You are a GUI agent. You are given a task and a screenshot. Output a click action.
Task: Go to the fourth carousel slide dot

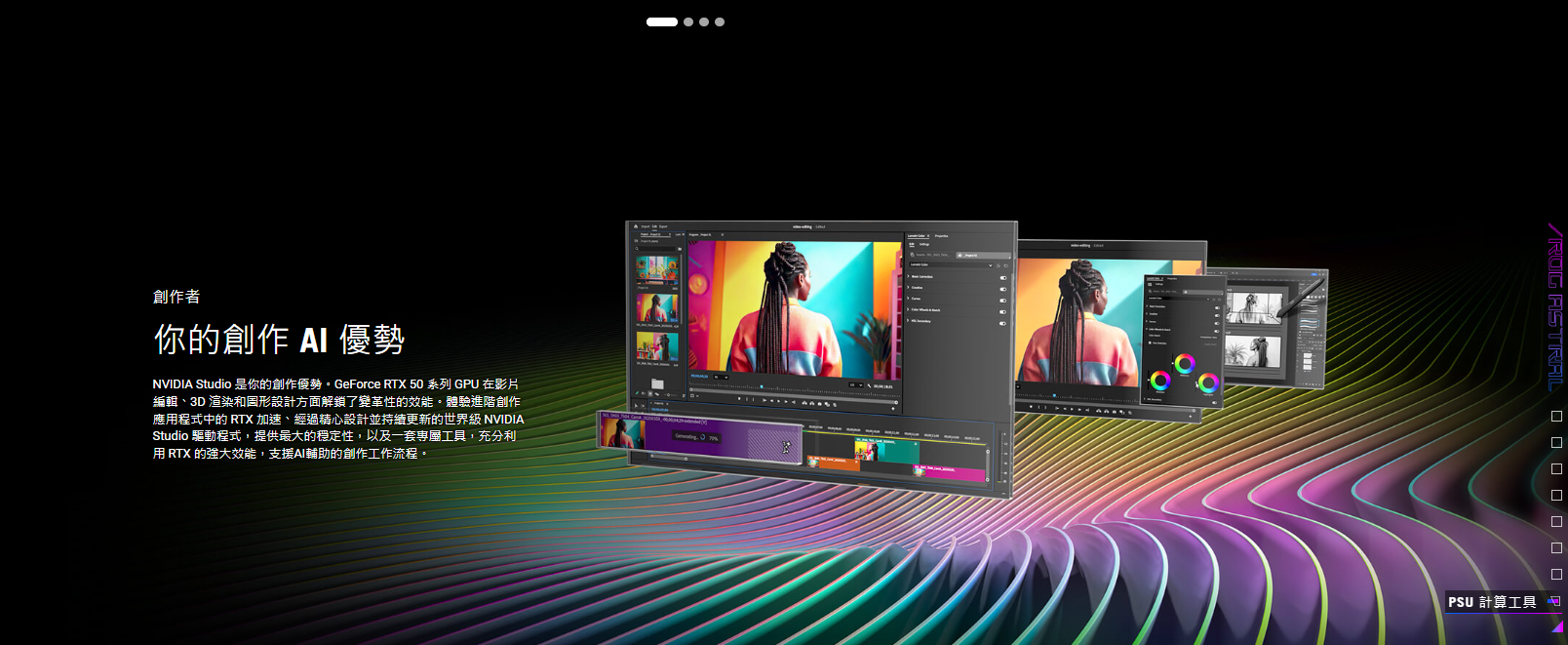pyautogui.click(x=720, y=21)
